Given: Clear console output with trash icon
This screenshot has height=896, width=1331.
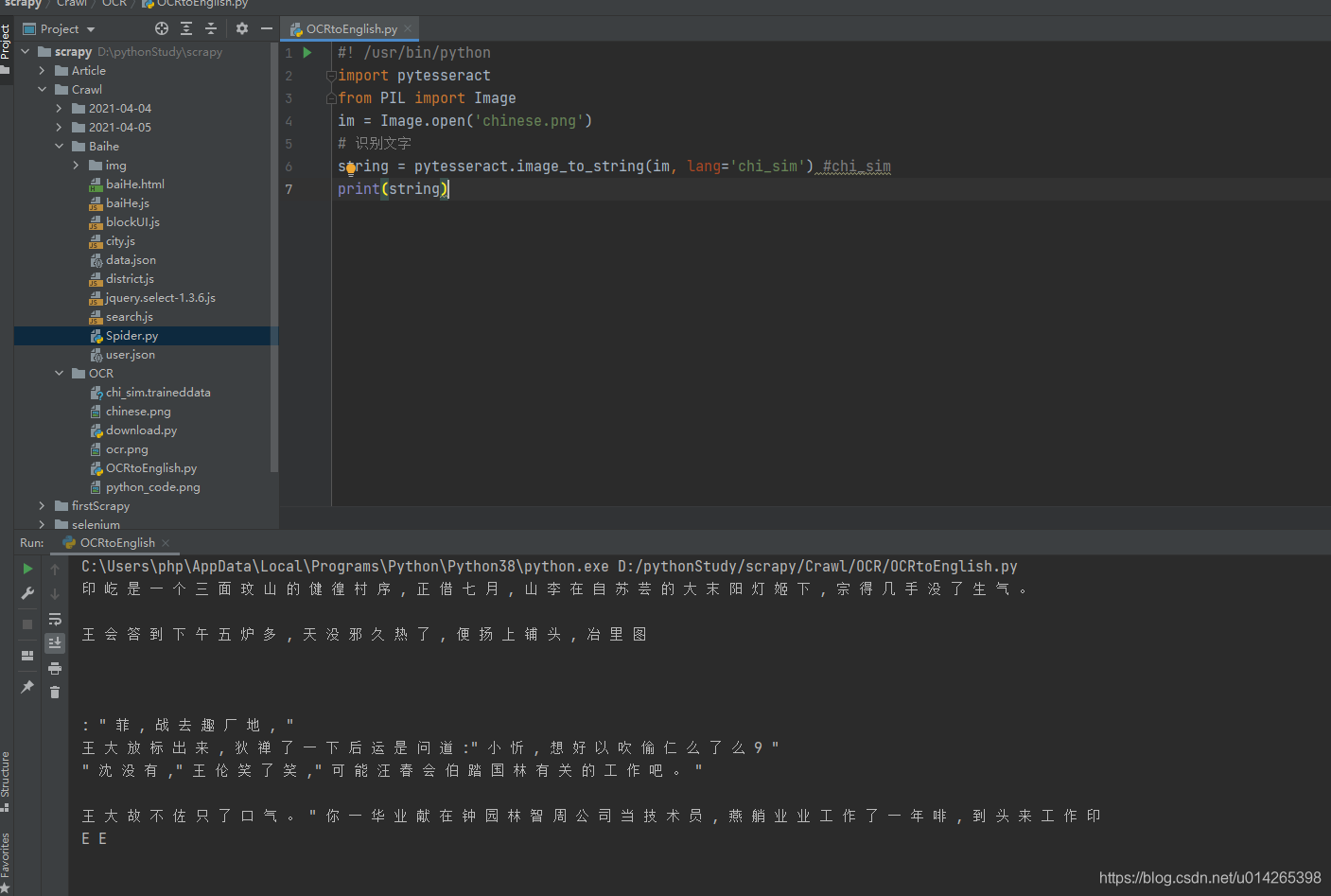Looking at the screenshot, I should click(55, 693).
